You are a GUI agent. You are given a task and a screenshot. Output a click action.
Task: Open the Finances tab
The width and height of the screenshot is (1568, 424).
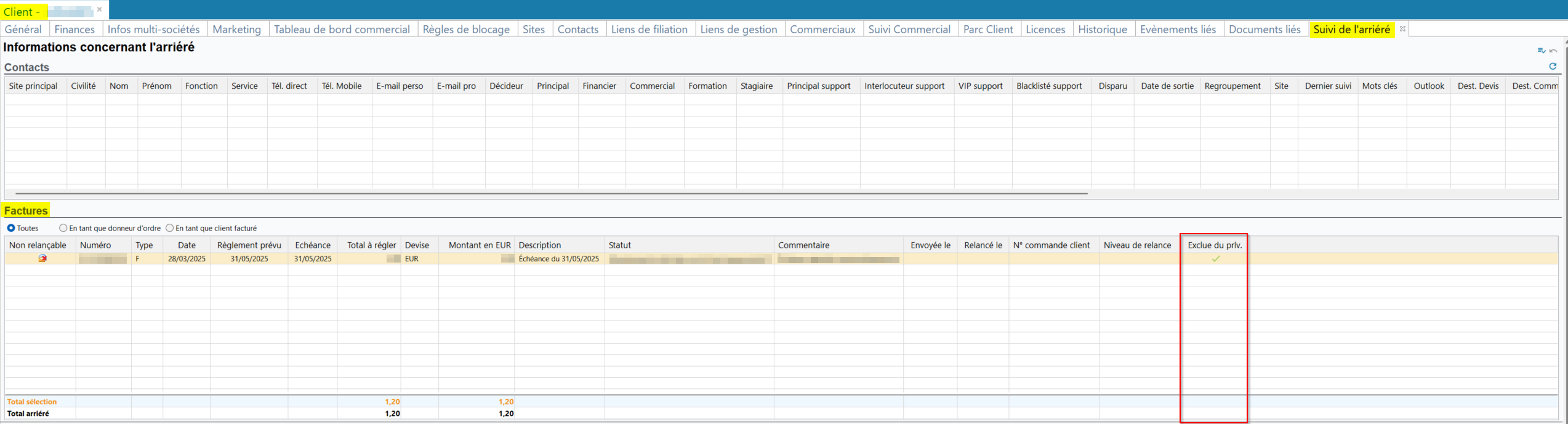click(x=74, y=30)
